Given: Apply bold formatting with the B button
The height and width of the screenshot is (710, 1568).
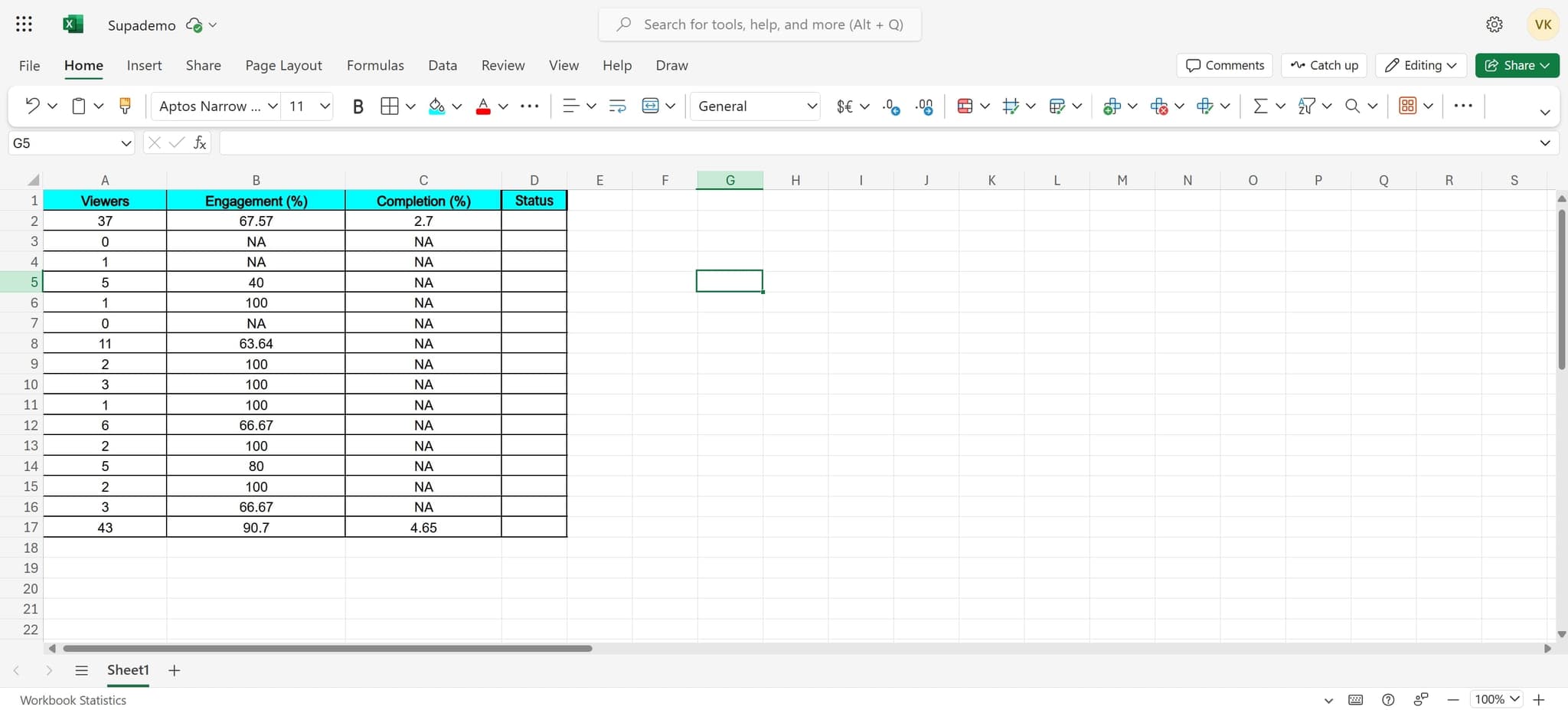Looking at the screenshot, I should click(358, 106).
